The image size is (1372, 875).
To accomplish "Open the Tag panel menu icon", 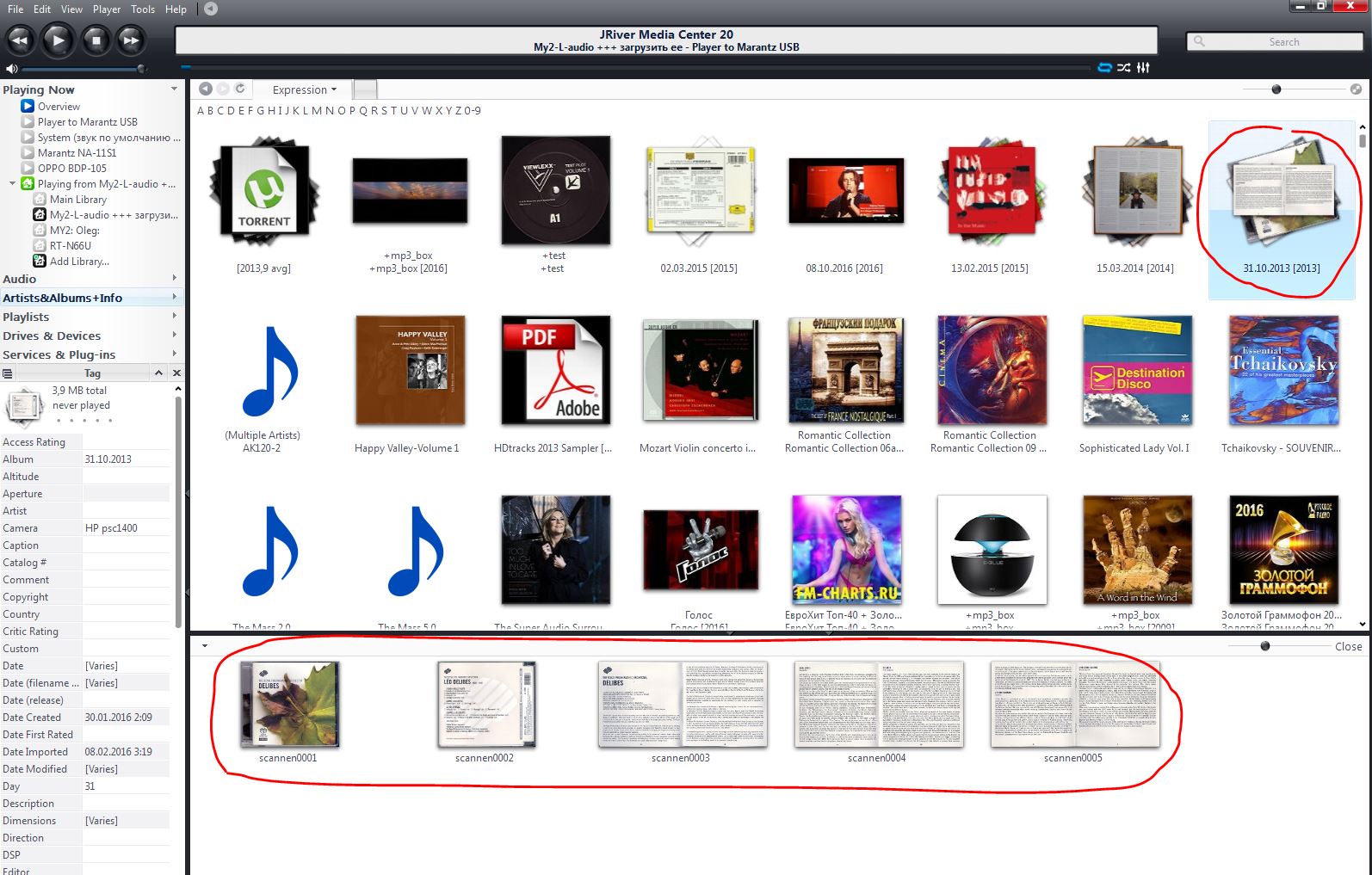I will click(x=8, y=373).
